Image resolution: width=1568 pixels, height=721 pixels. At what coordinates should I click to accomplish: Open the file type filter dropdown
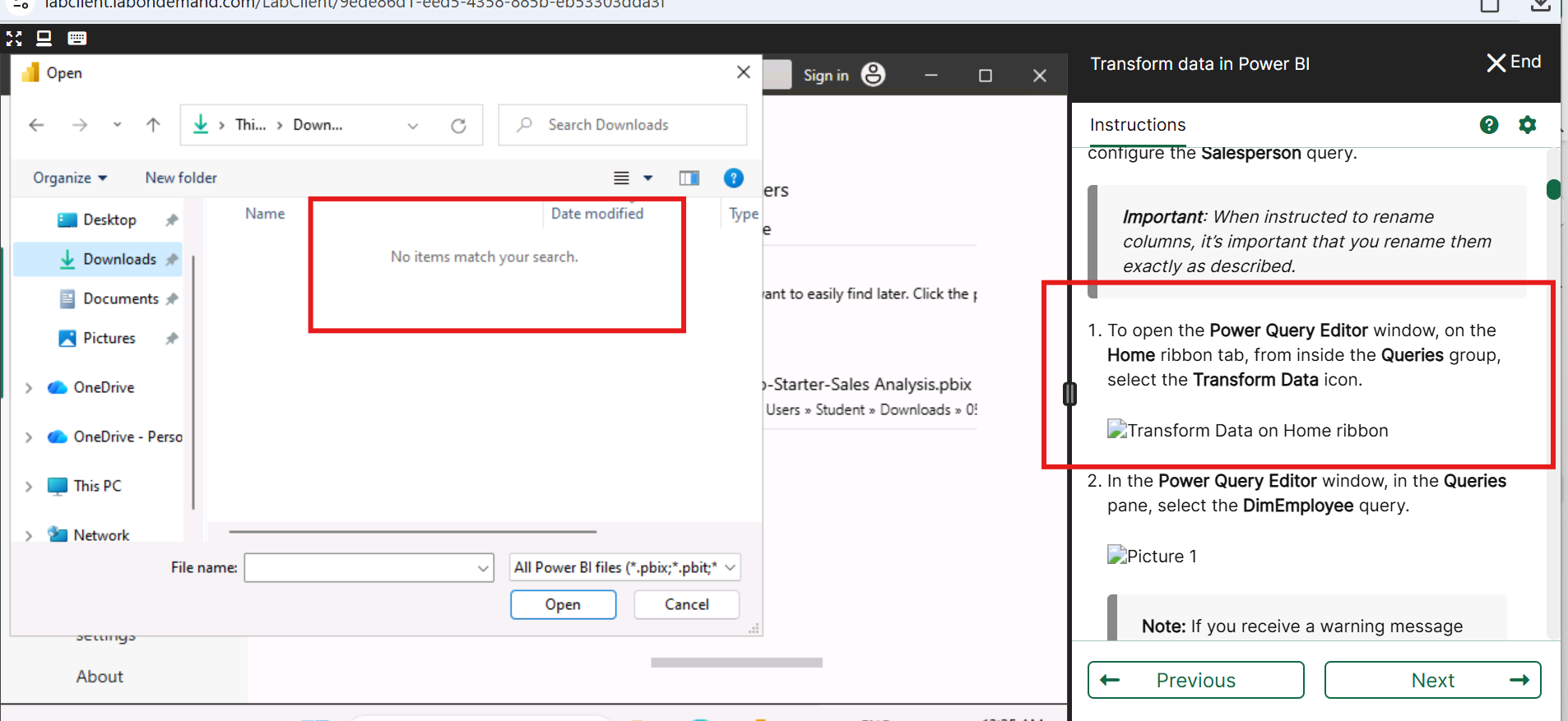point(624,567)
